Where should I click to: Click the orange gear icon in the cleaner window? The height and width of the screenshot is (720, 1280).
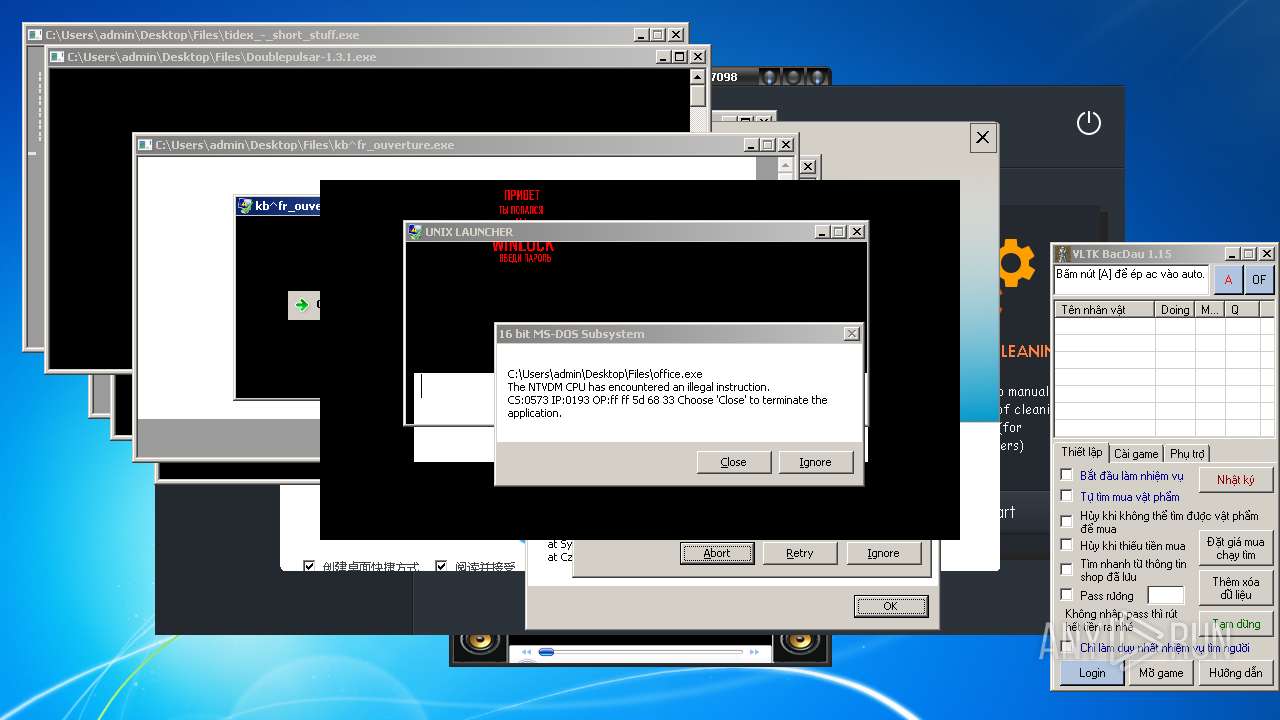pos(1014,262)
